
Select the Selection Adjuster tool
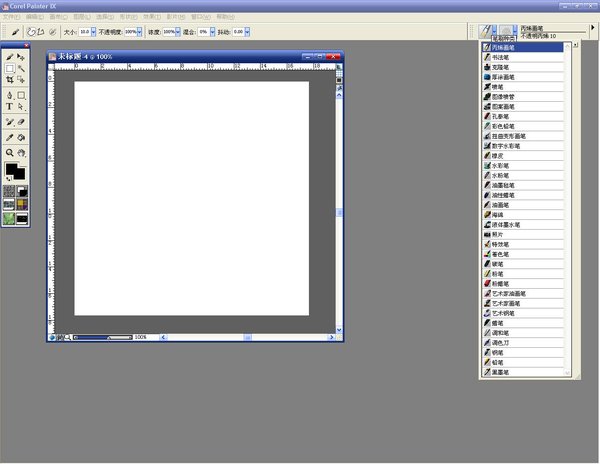21,80
